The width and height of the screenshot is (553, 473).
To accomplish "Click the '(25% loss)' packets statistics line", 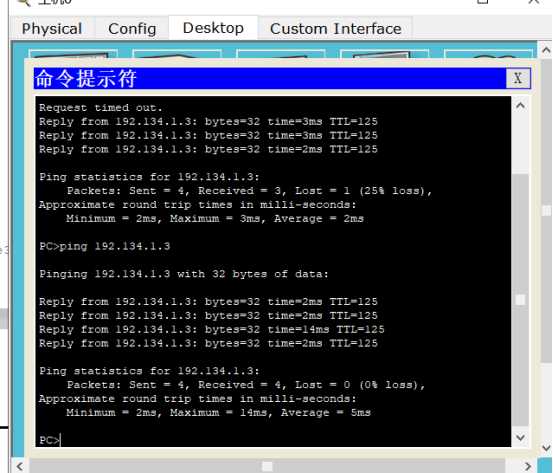I will pos(249,191).
